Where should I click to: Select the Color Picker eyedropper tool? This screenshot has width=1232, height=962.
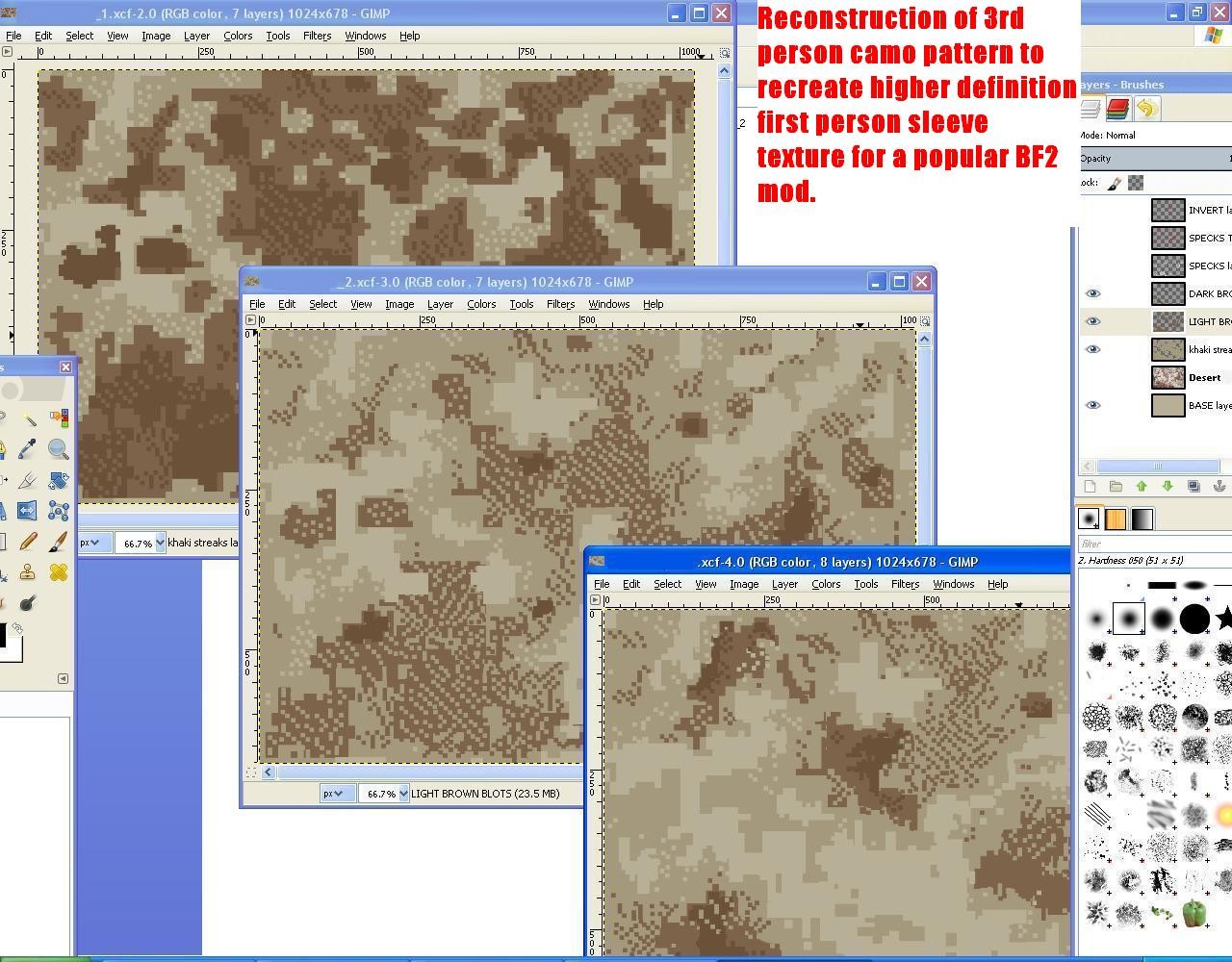click(28, 449)
